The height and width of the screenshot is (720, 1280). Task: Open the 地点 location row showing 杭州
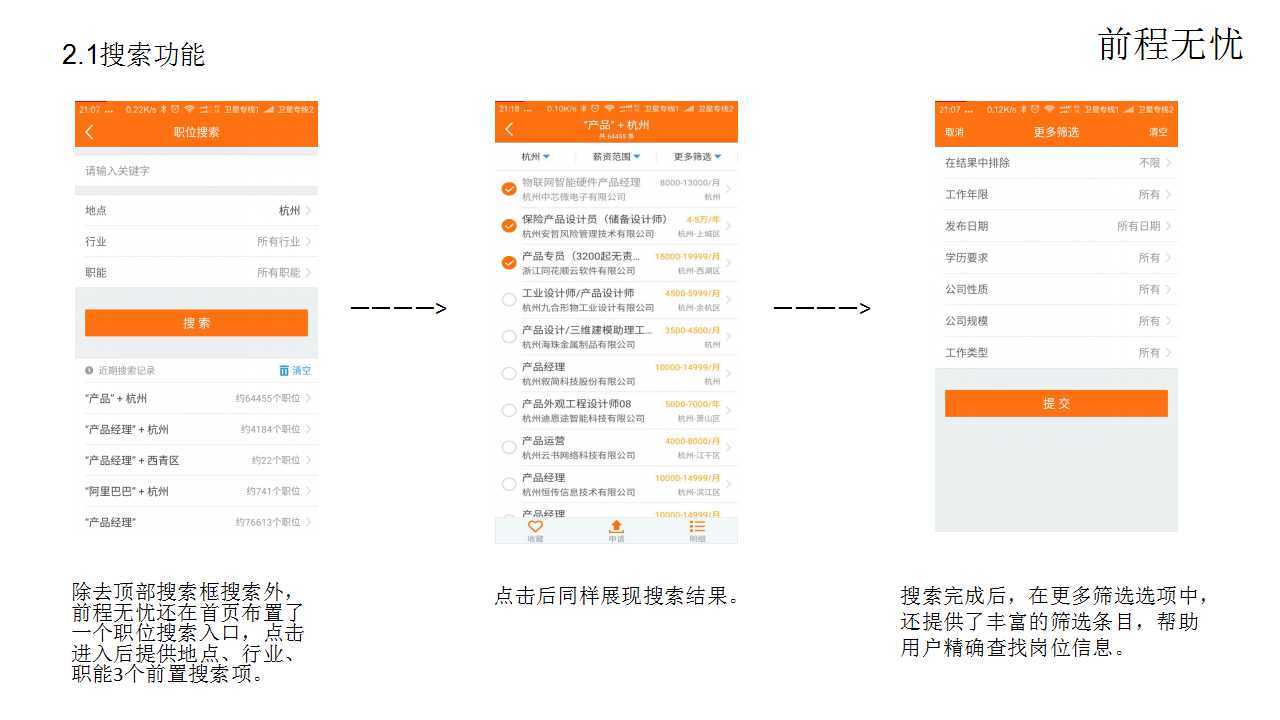pyautogui.click(x=196, y=211)
